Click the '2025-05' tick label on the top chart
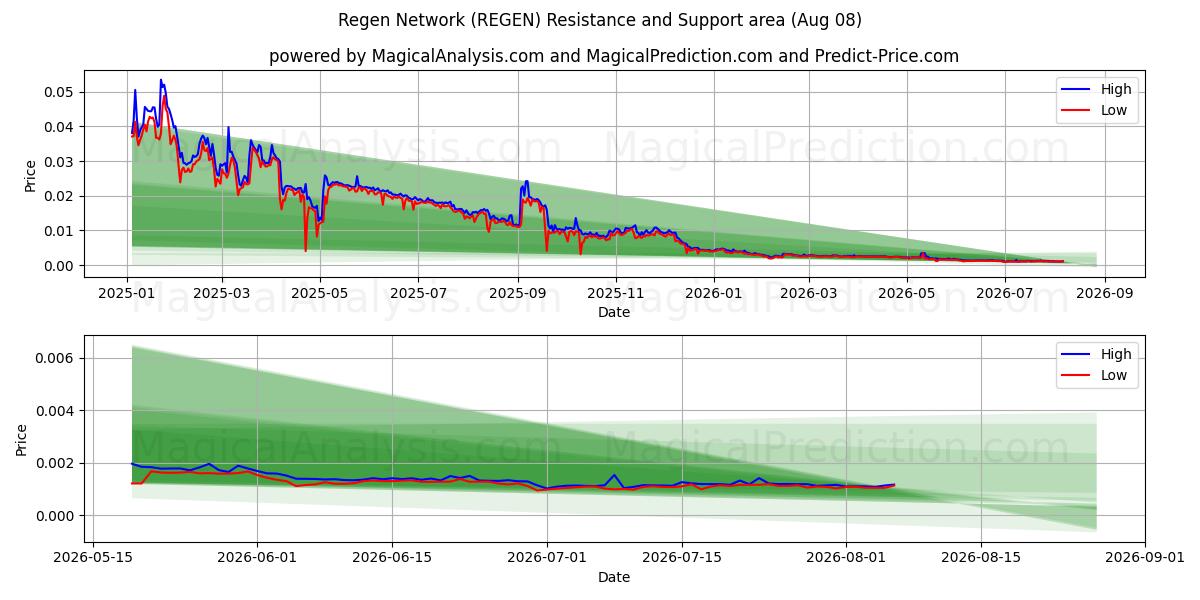The image size is (1200, 600). [x=319, y=293]
